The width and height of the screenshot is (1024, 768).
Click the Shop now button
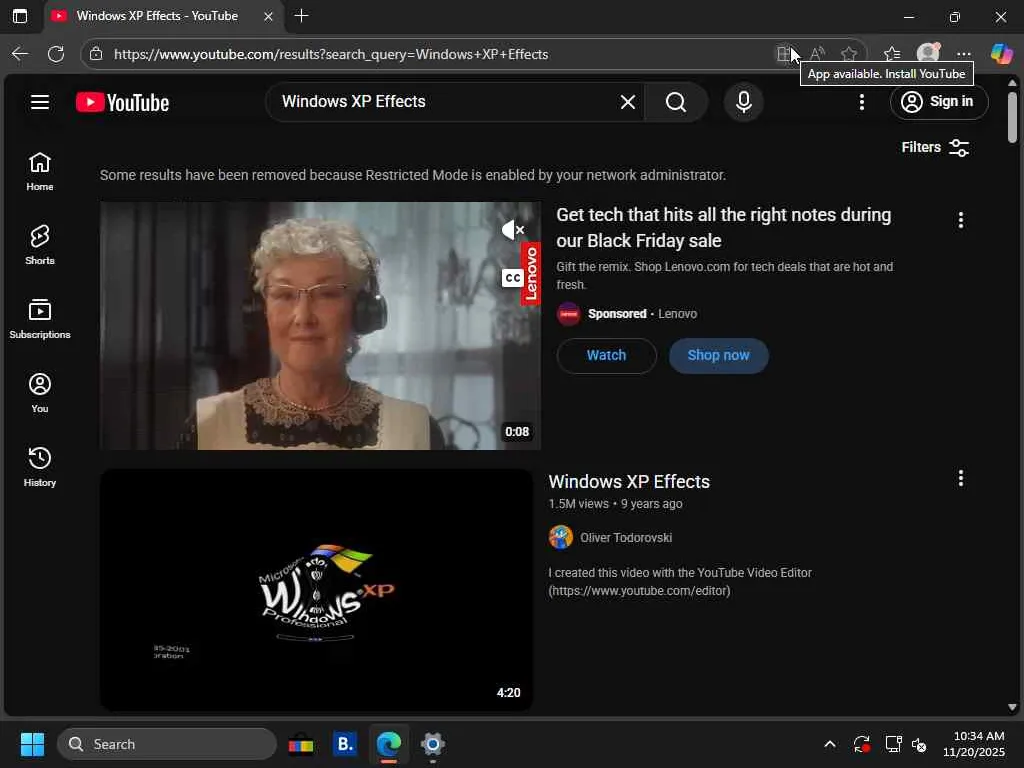[x=718, y=355]
